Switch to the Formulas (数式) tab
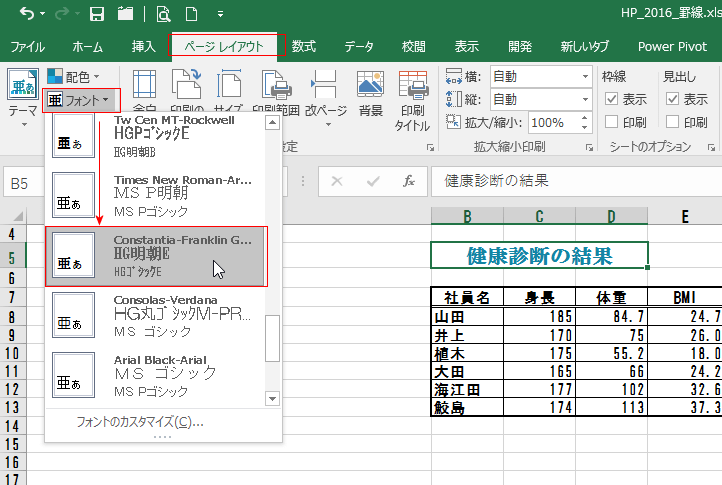The image size is (722, 485). (x=303, y=46)
